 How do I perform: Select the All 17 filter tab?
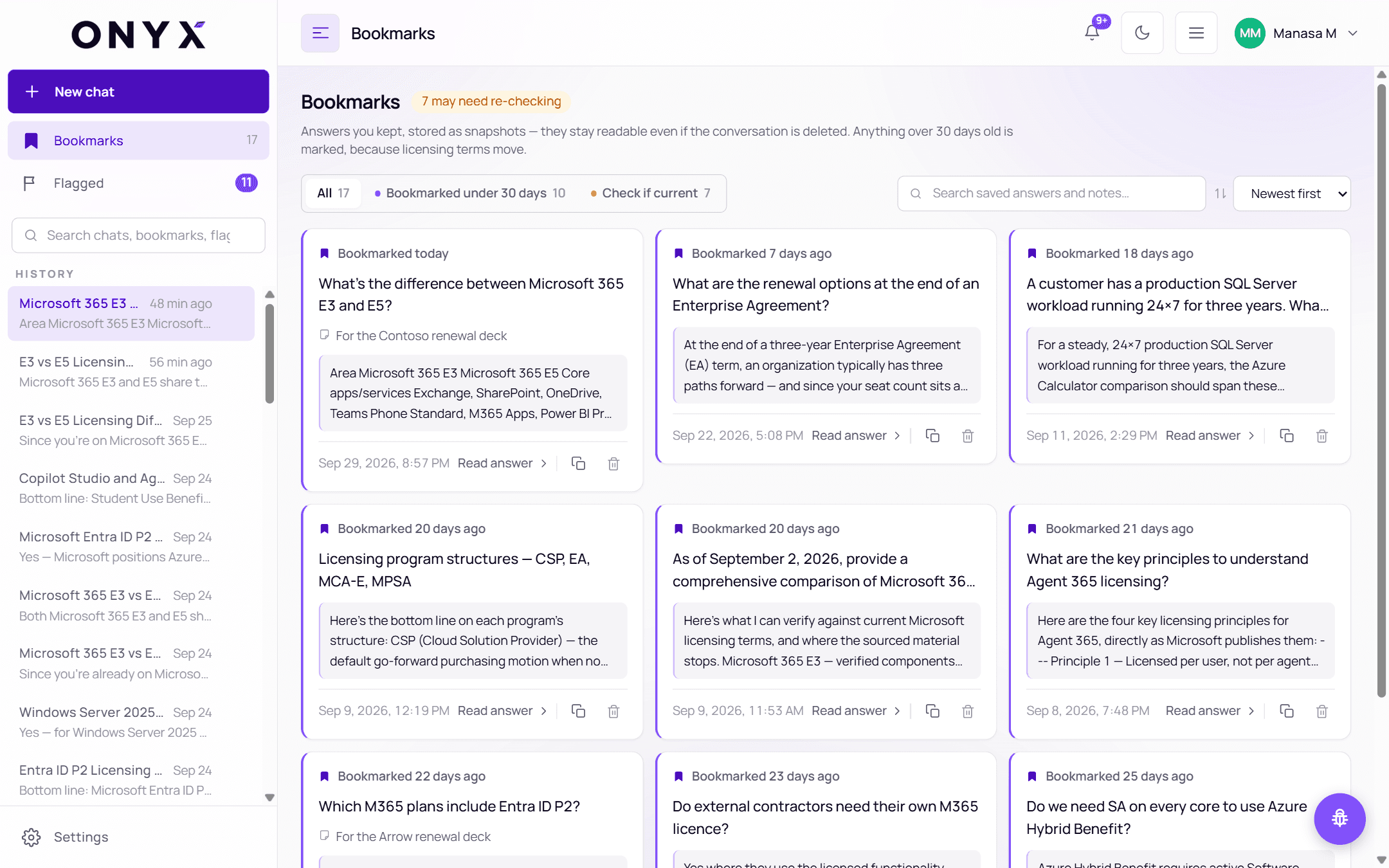tap(333, 193)
